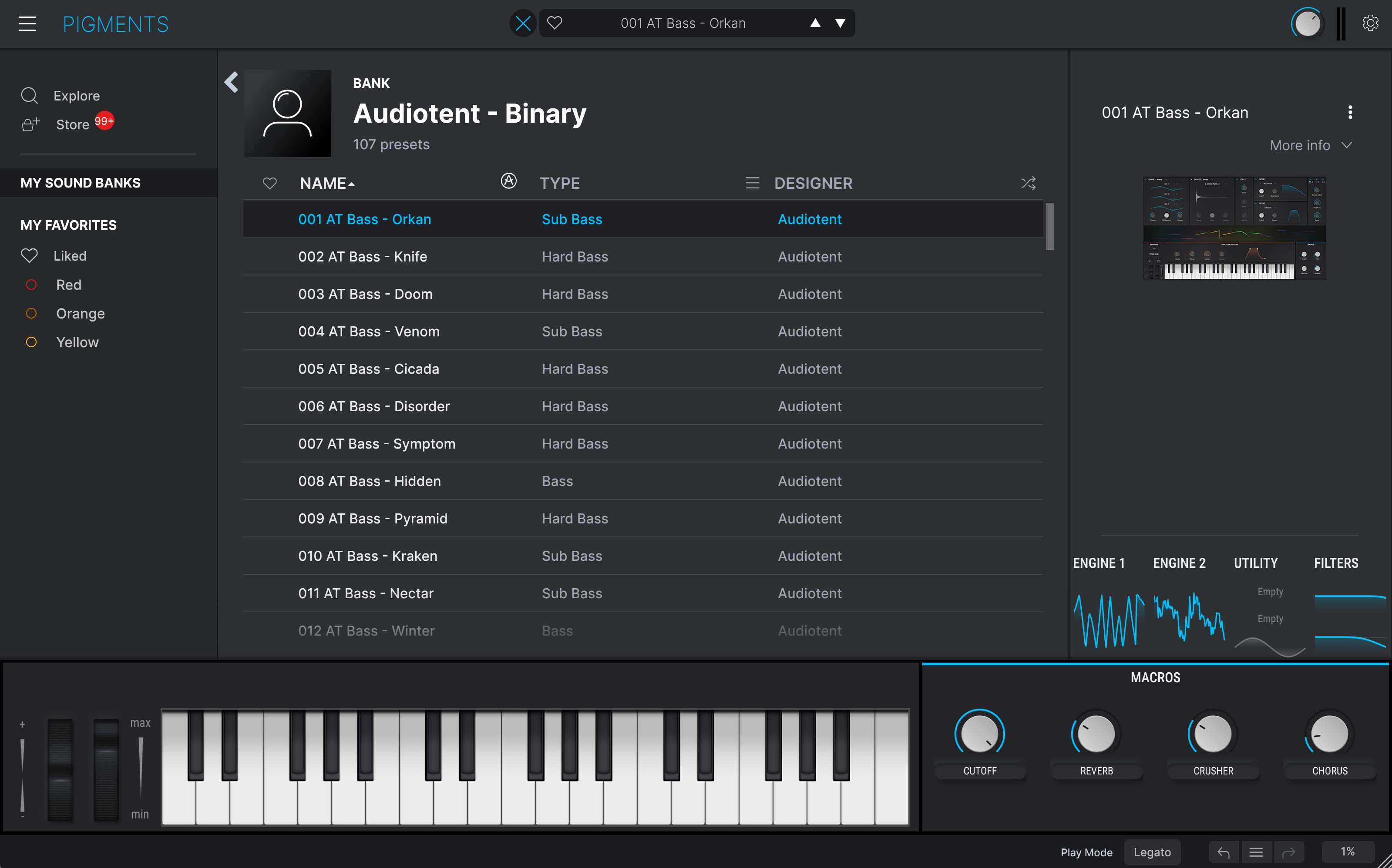Toggle the Arturia featured filter icon
Screen dimensions: 1392x868
pos(508,181)
